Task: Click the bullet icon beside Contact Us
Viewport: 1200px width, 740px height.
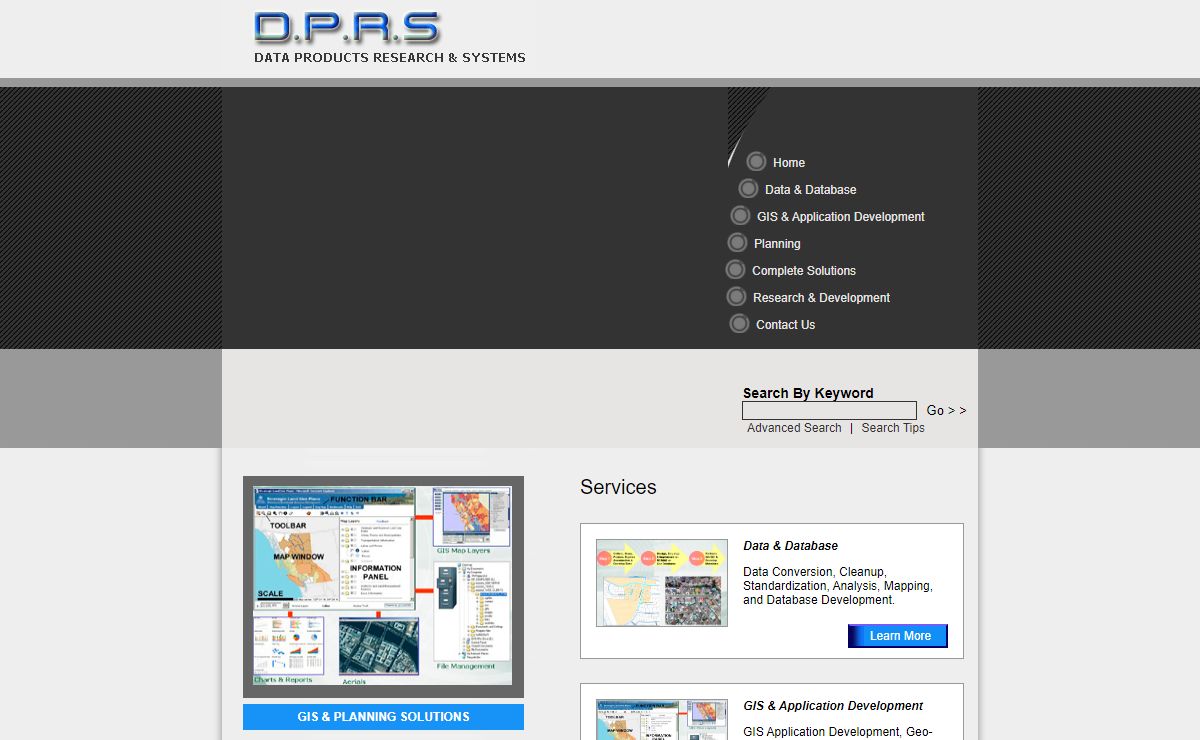Action: click(739, 324)
